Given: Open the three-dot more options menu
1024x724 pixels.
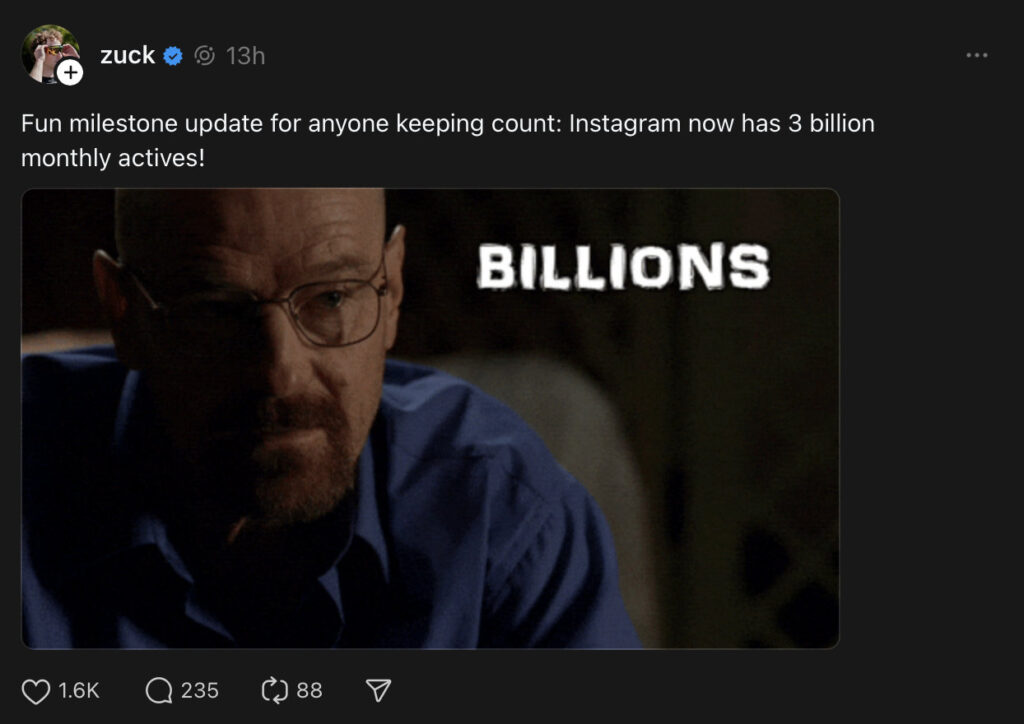Looking at the screenshot, I should click(x=977, y=56).
